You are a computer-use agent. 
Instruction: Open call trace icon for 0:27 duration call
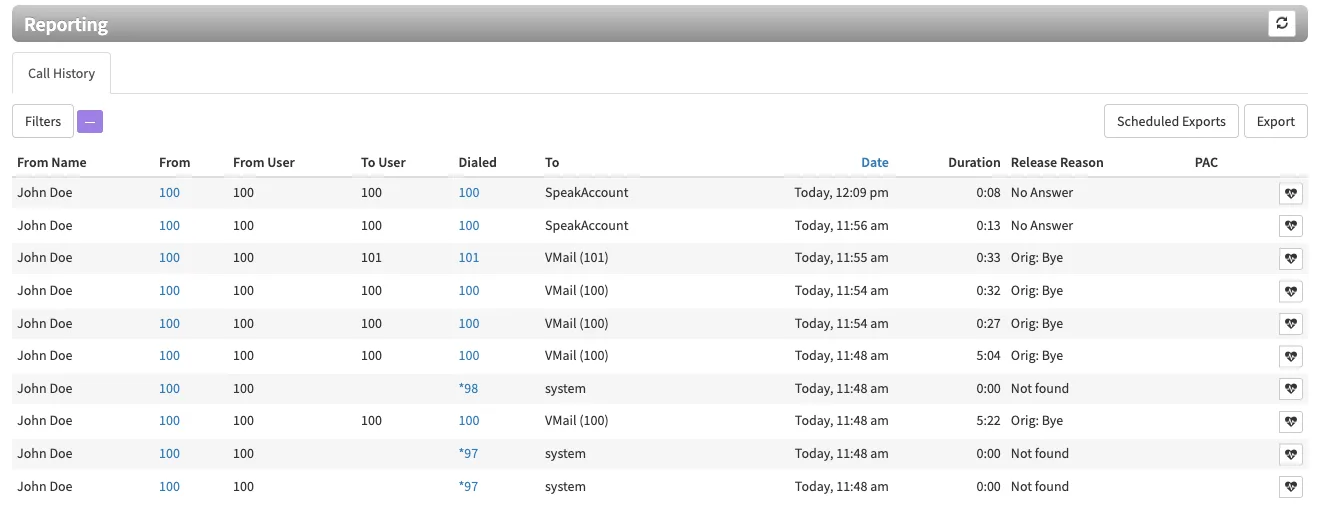pos(1291,324)
